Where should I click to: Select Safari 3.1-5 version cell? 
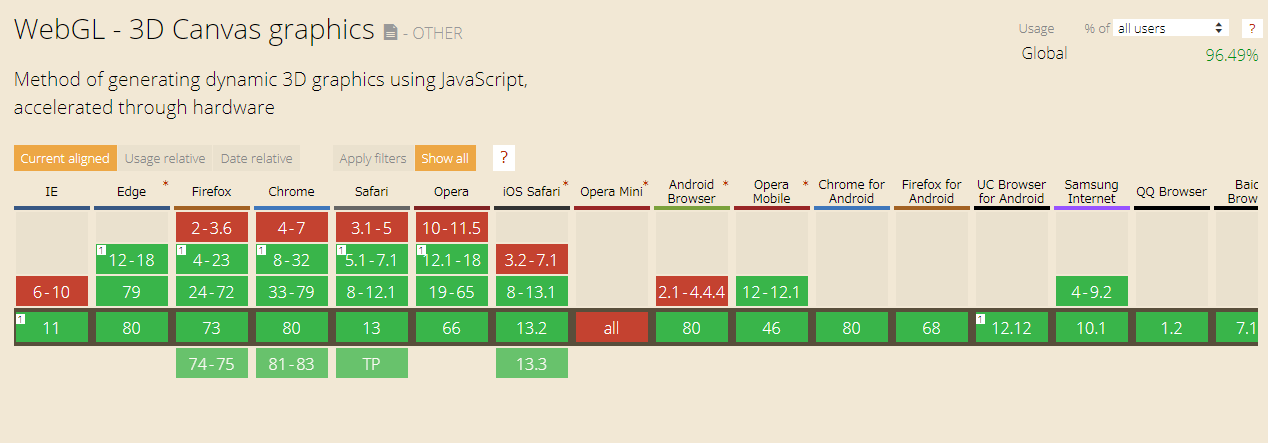point(371,227)
